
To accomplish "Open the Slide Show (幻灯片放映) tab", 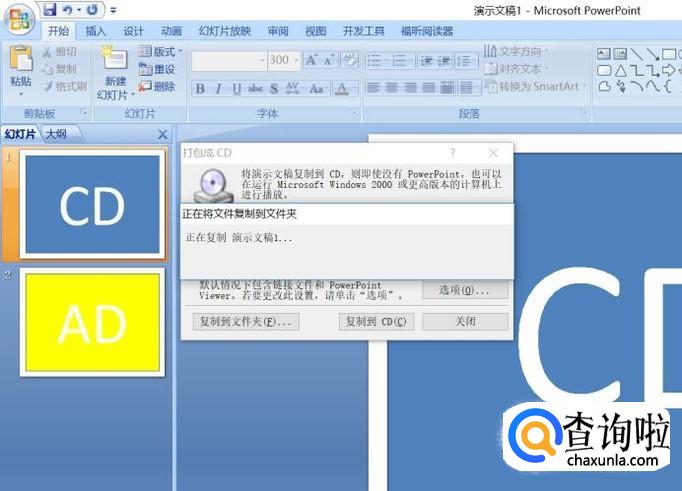I will [225, 31].
